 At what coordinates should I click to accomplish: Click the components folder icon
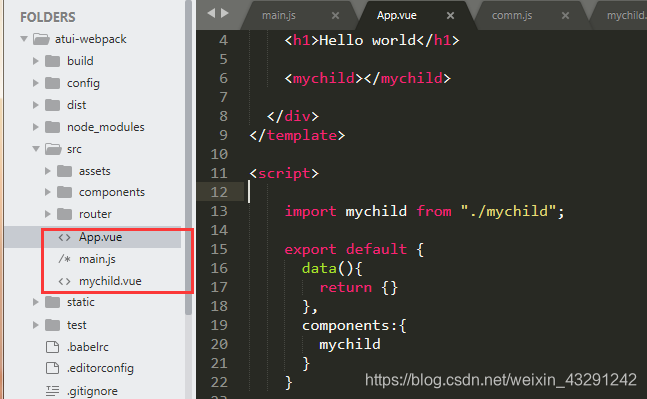coord(64,192)
